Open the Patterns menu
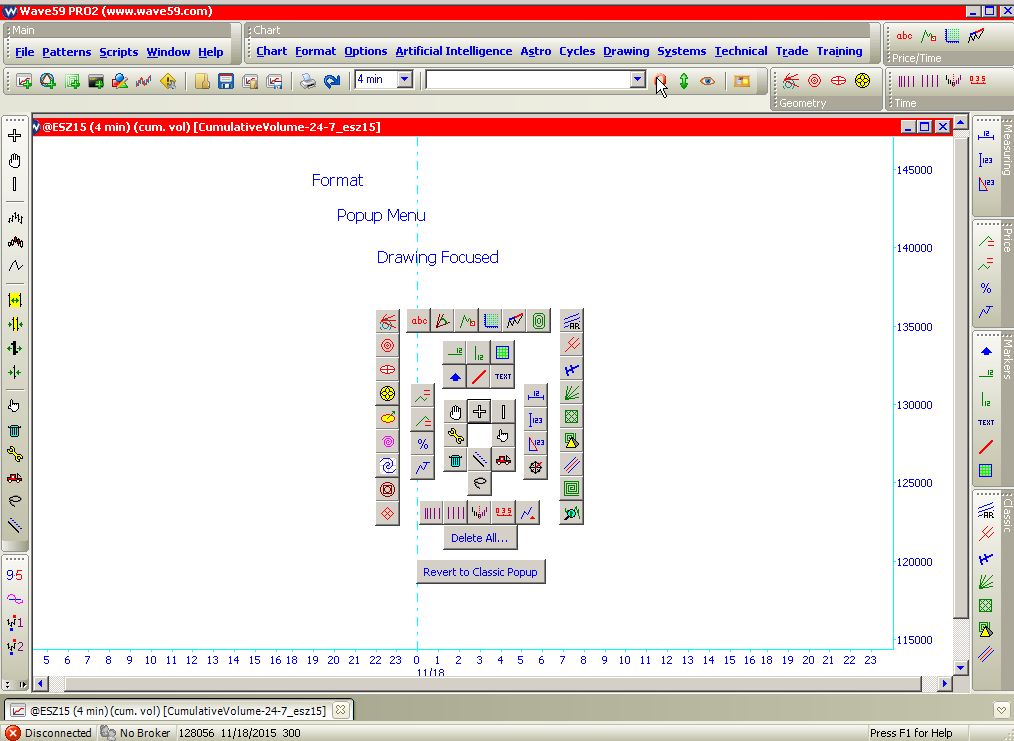The image size is (1014, 741). (x=67, y=52)
